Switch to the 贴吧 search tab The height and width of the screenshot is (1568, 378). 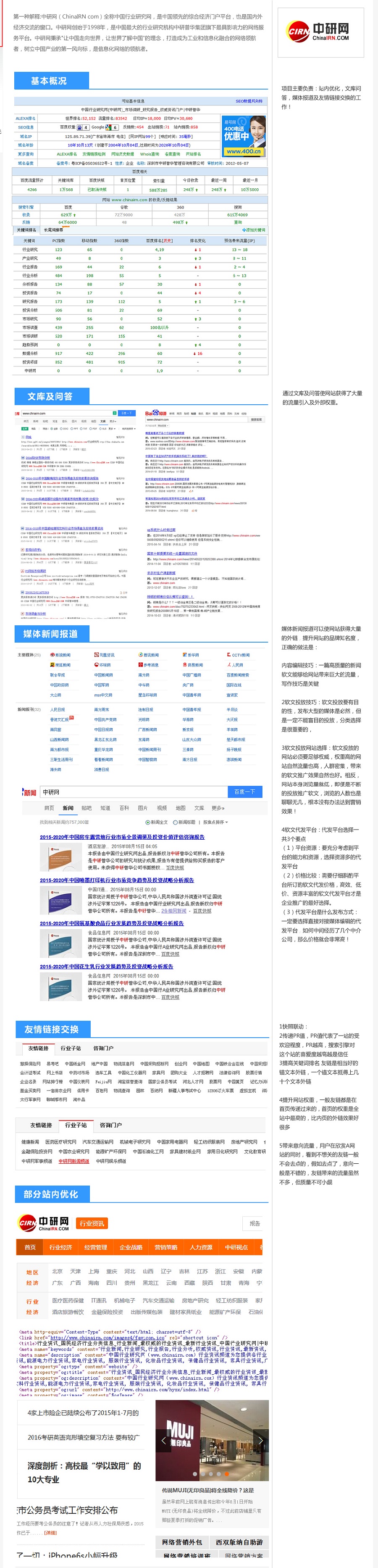click(x=87, y=808)
